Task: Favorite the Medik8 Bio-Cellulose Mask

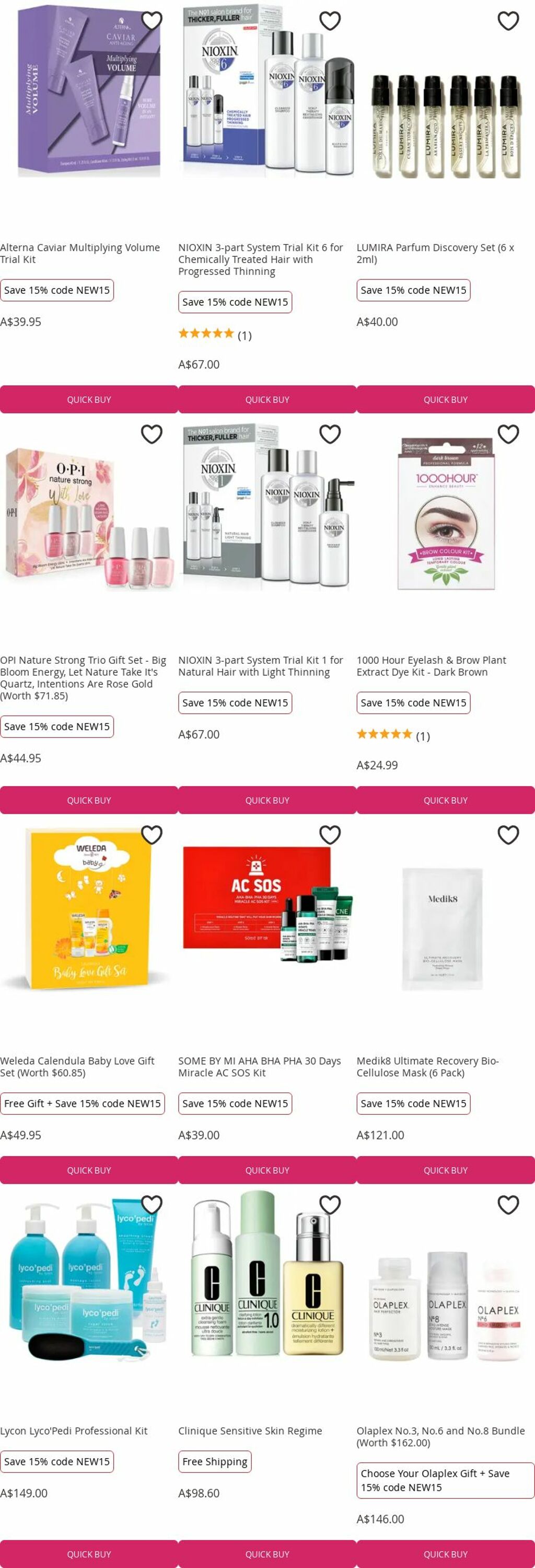Action: tap(508, 835)
